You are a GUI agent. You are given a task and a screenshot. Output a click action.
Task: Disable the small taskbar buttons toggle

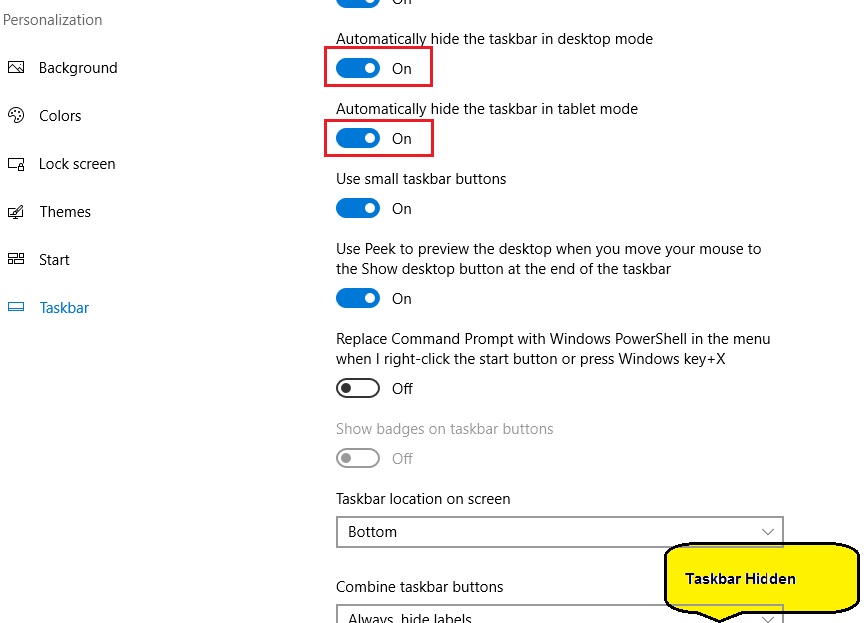click(358, 208)
